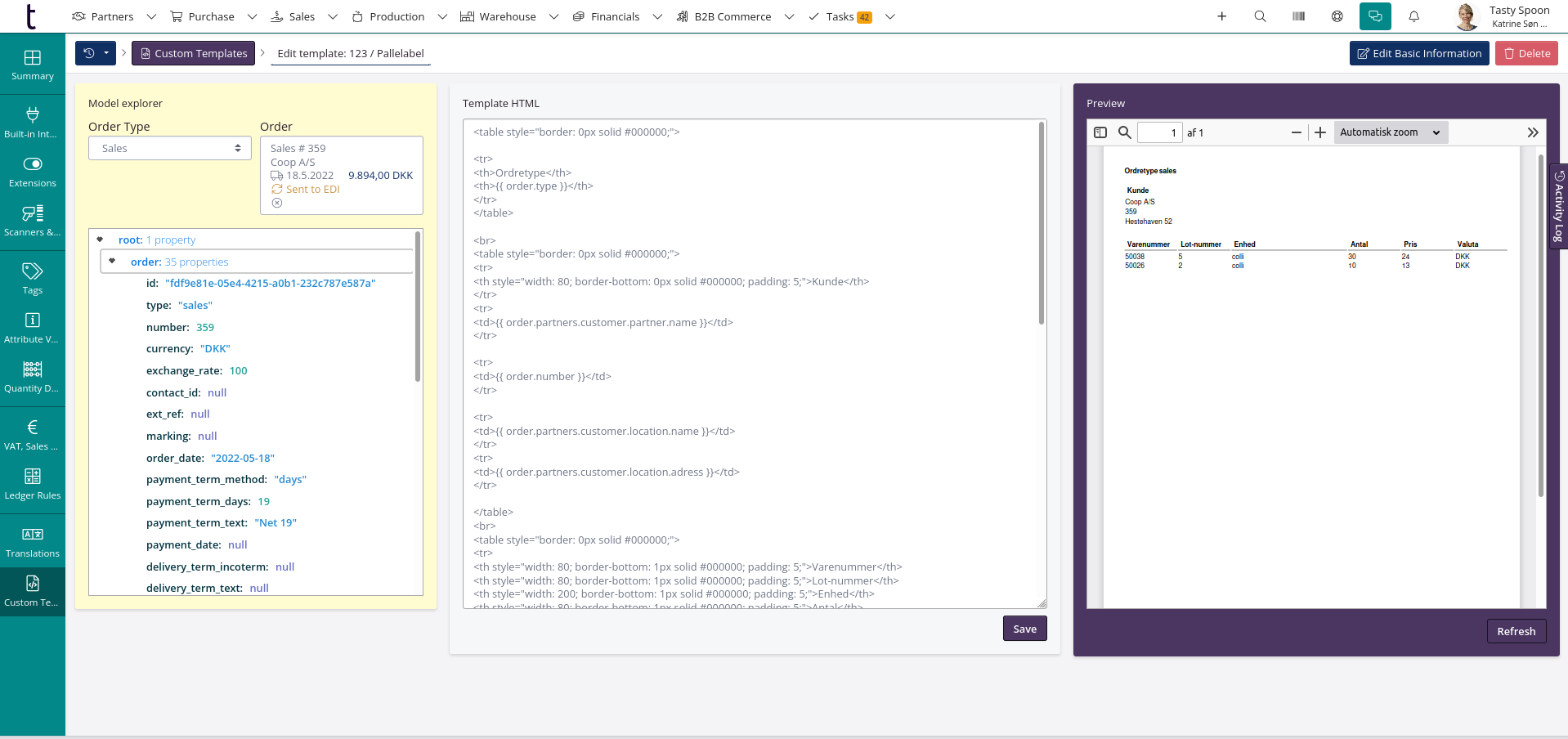Open the Order Type Sales dropdown
Viewport: 1568px width, 739px height.
point(169,148)
